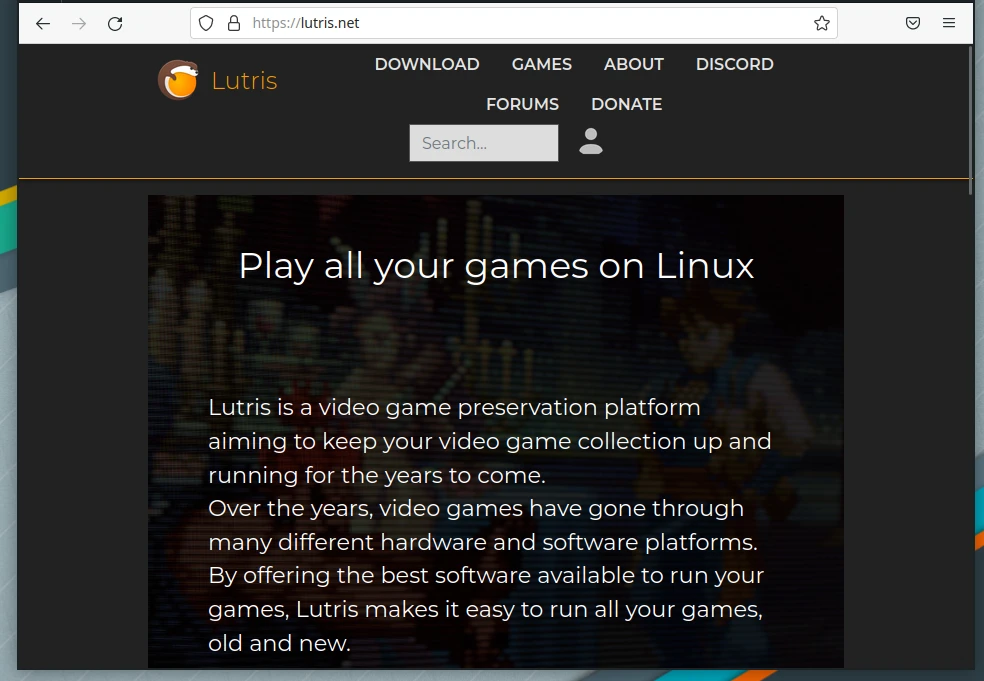Go to the GAMES nav item

(542, 64)
